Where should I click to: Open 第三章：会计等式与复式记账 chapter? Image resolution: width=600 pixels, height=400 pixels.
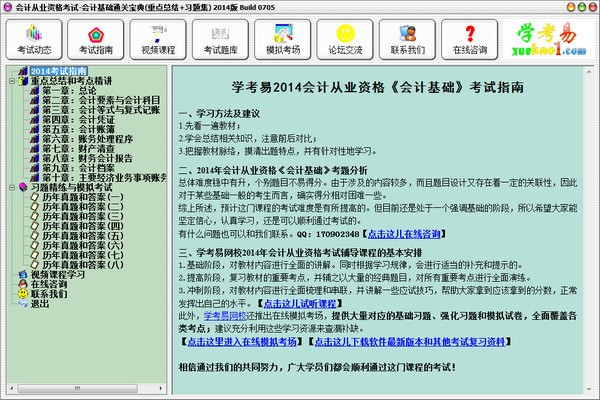coord(101,110)
